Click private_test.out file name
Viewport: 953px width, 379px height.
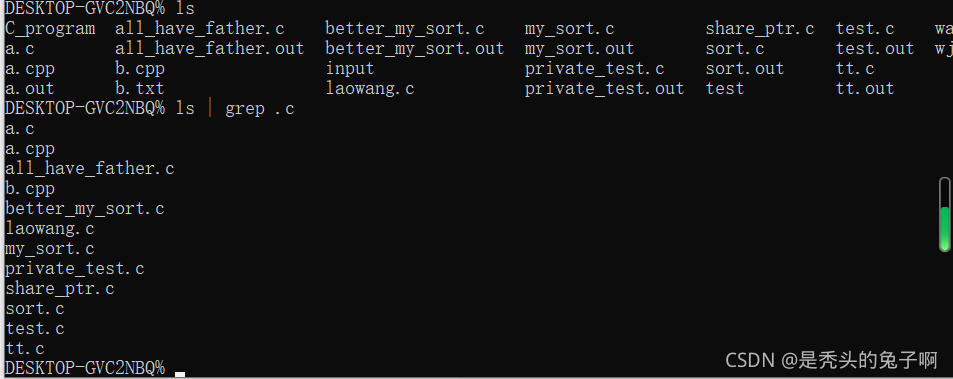point(604,89)
